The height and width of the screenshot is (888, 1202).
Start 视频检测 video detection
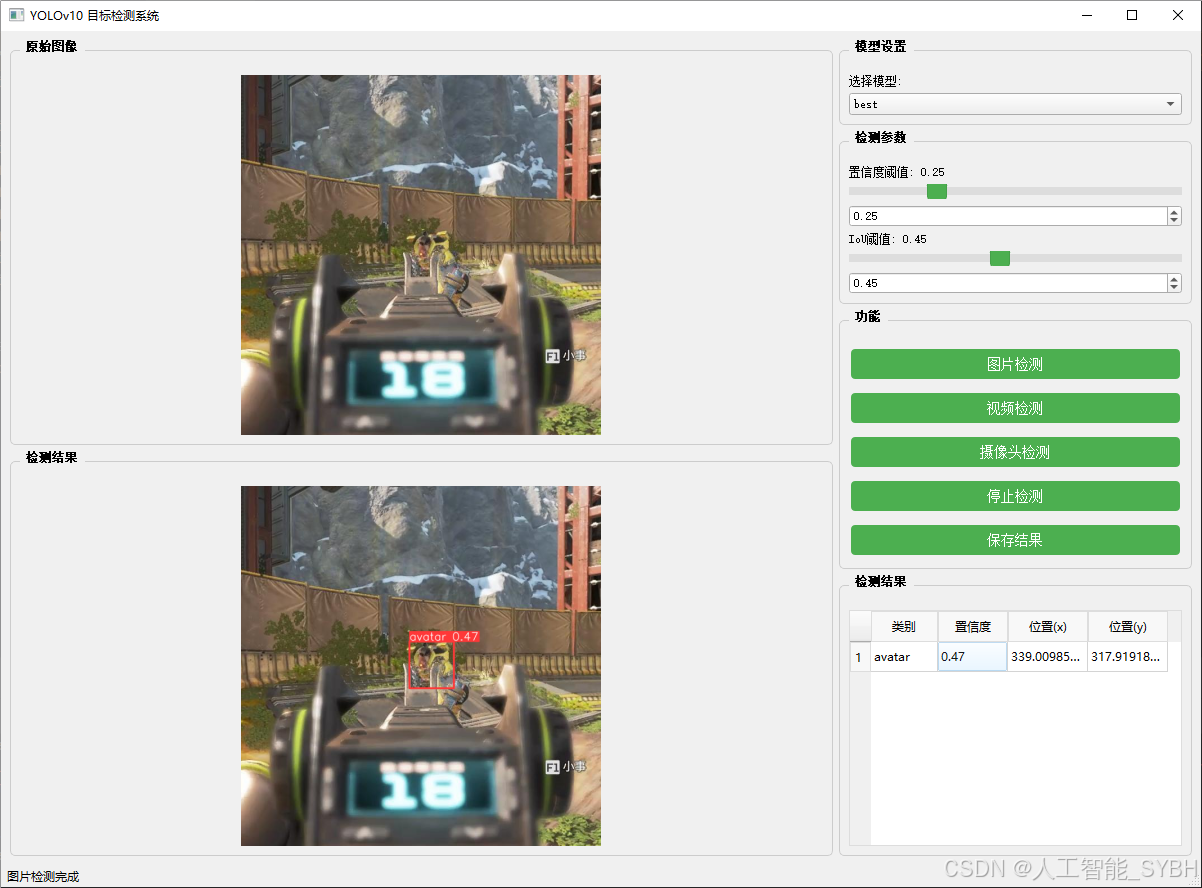point(1015,408)
